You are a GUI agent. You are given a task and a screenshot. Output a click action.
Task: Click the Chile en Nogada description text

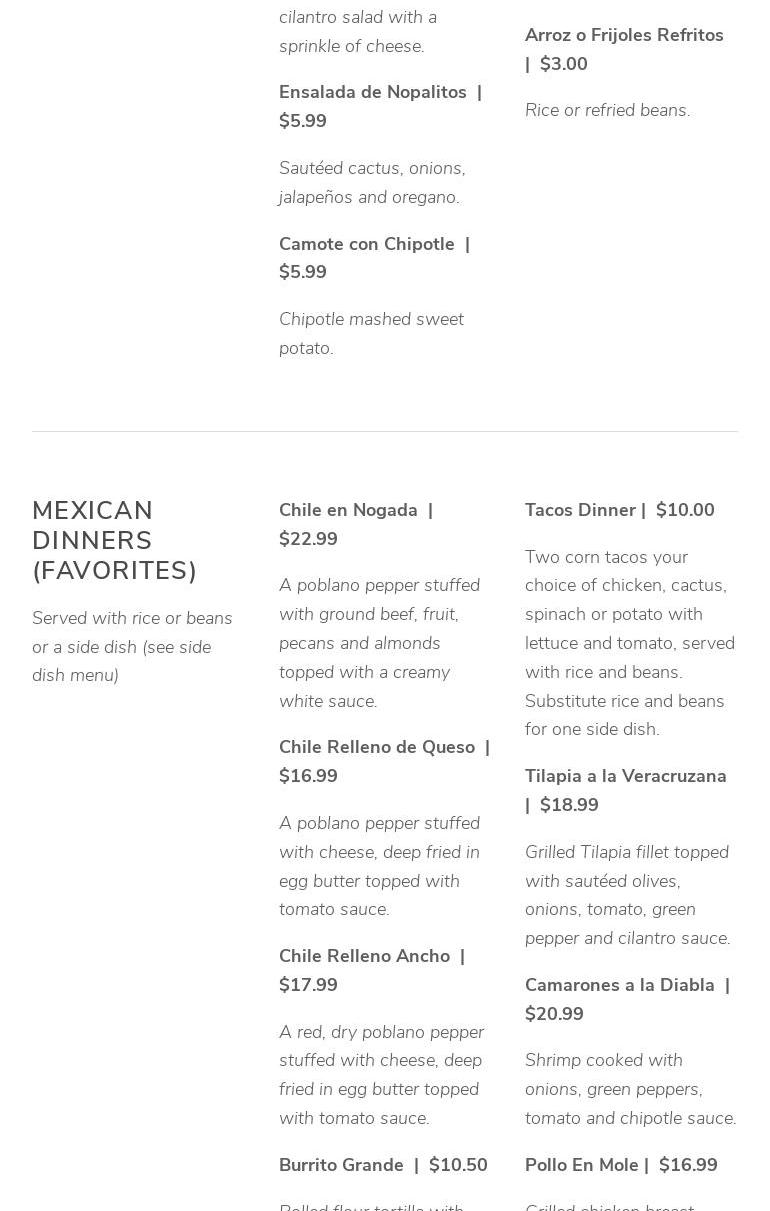[379, 643]
